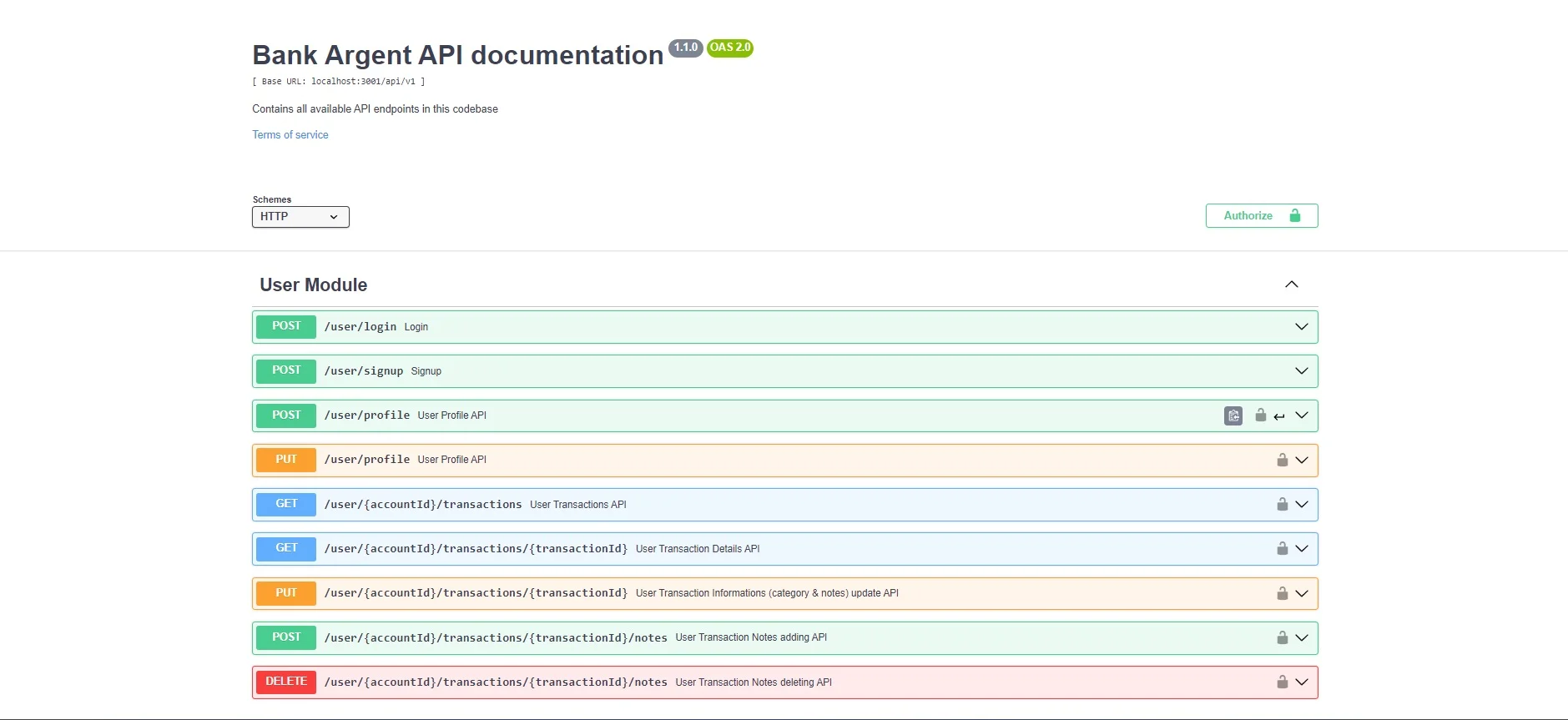Viewport: 1568px width, 720px height.
Task: Copy path icon on POST /user/profile row
Action: [x=1233, y=415]
